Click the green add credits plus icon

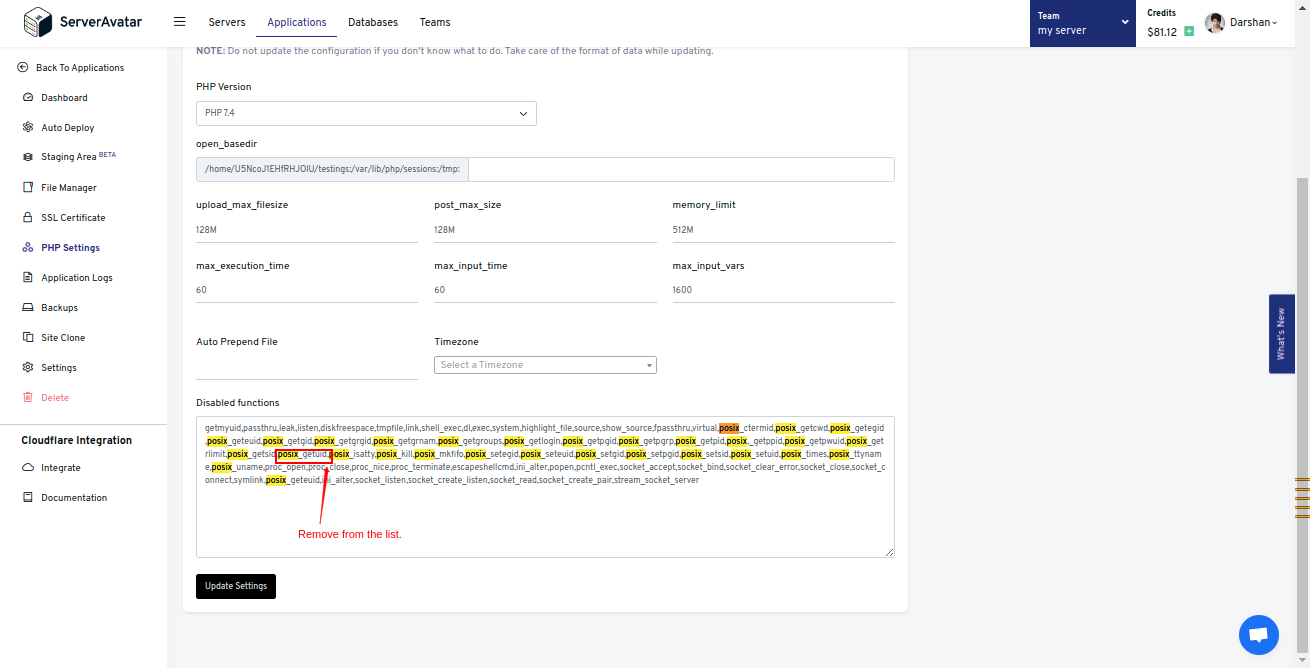(1189, 31)
